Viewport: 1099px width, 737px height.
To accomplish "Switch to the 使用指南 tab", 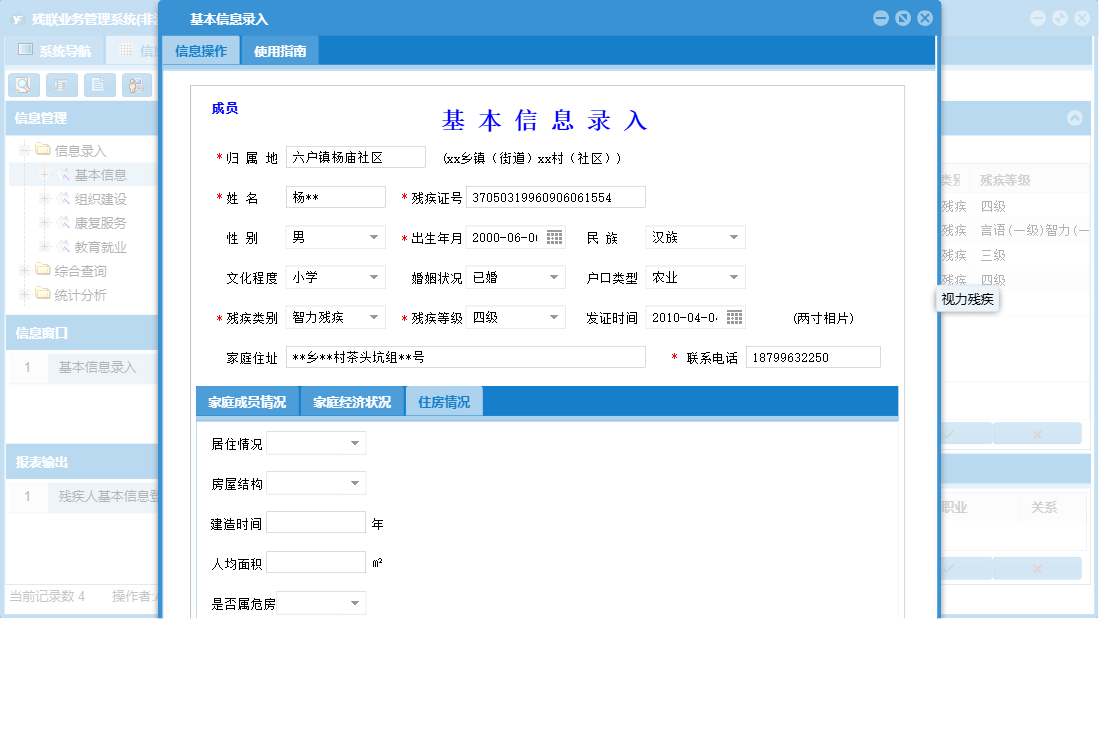I will click(x=283, y=48).
